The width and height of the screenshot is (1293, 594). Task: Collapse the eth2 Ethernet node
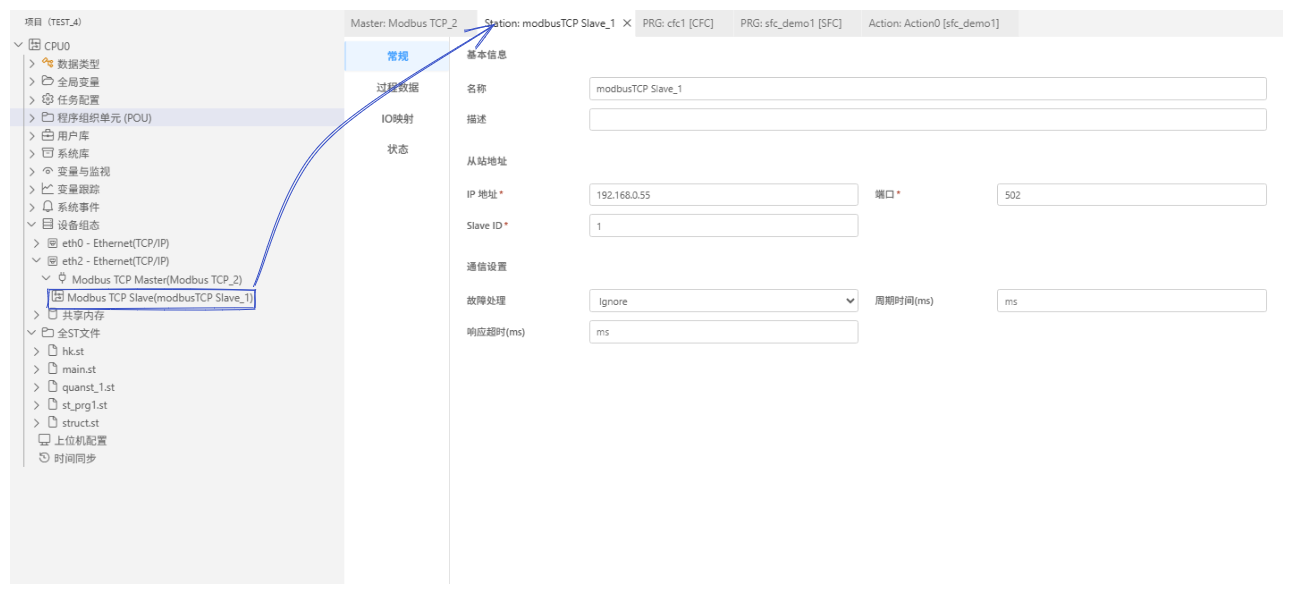tap(37, 261)
